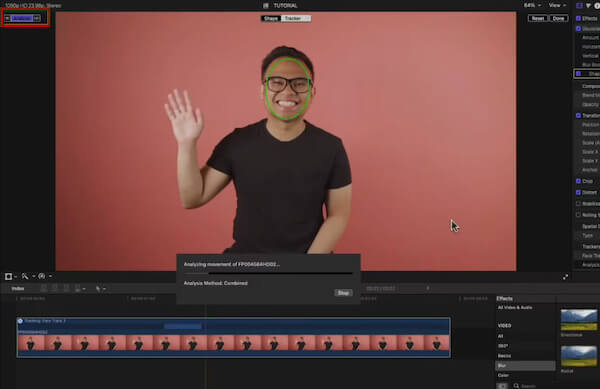Toggle the blur effect checkbox below Effects
This screenshot has height=389, width=600.
(x=578, y=28)
